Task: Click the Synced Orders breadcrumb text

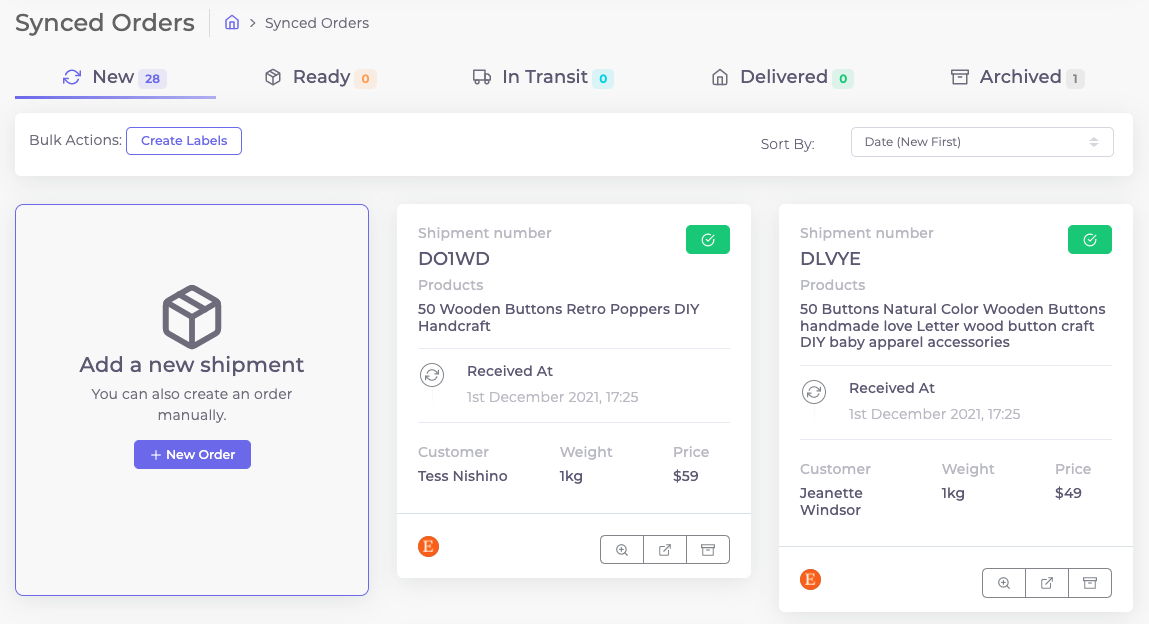Action: click(x=317, y=23)
